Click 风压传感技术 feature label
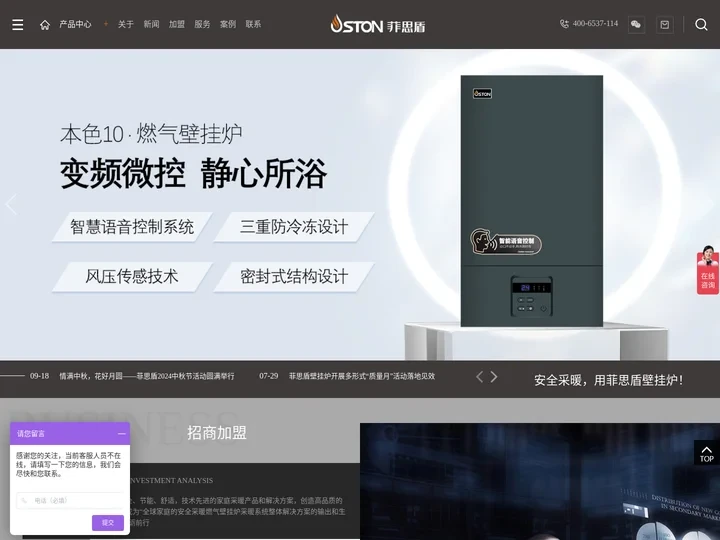720x540 pixels. 132,276
